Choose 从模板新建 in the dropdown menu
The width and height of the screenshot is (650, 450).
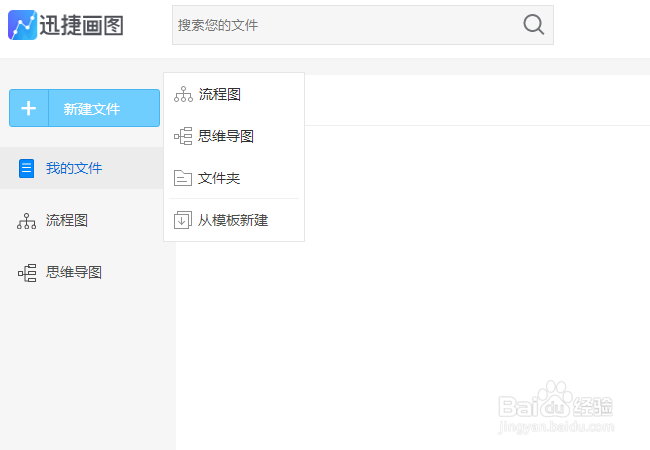click(x=234, y=220)
